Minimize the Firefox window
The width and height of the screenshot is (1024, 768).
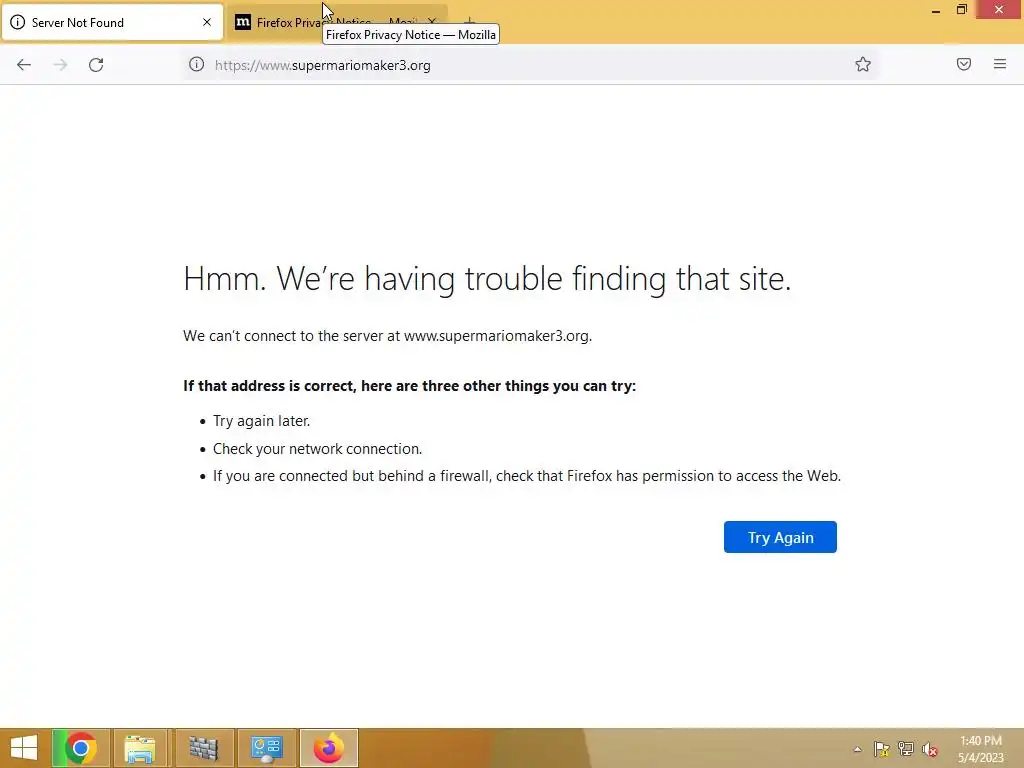point(936,10)
